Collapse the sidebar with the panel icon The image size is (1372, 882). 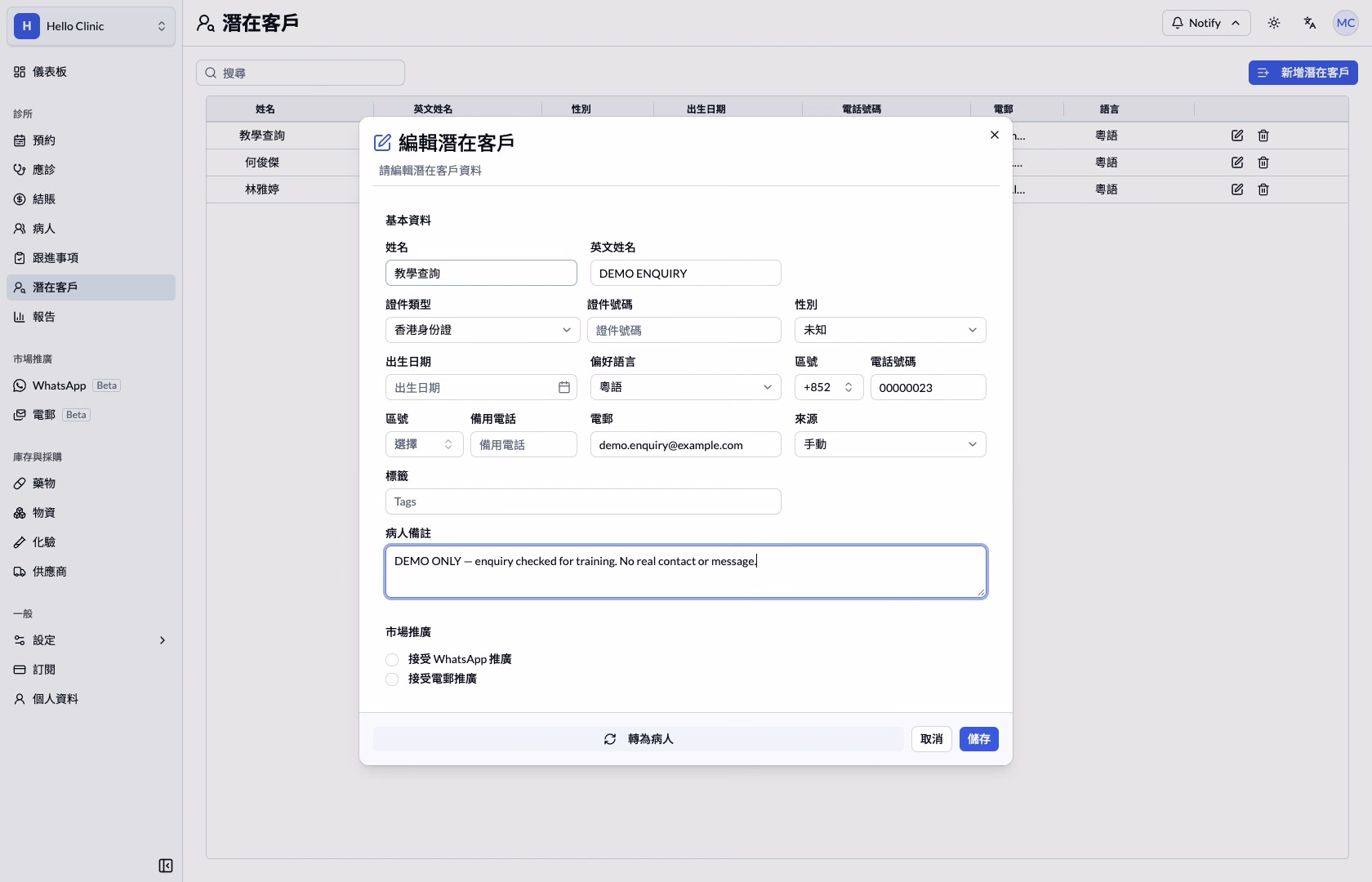tap(166, 866)
